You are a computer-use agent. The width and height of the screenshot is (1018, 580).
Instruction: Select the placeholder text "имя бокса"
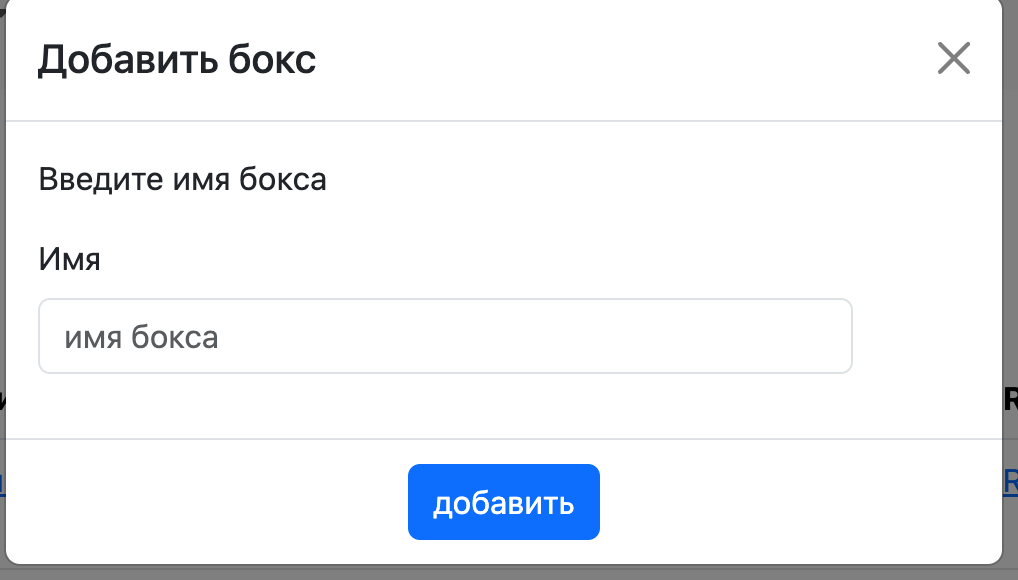pos(141,337)
